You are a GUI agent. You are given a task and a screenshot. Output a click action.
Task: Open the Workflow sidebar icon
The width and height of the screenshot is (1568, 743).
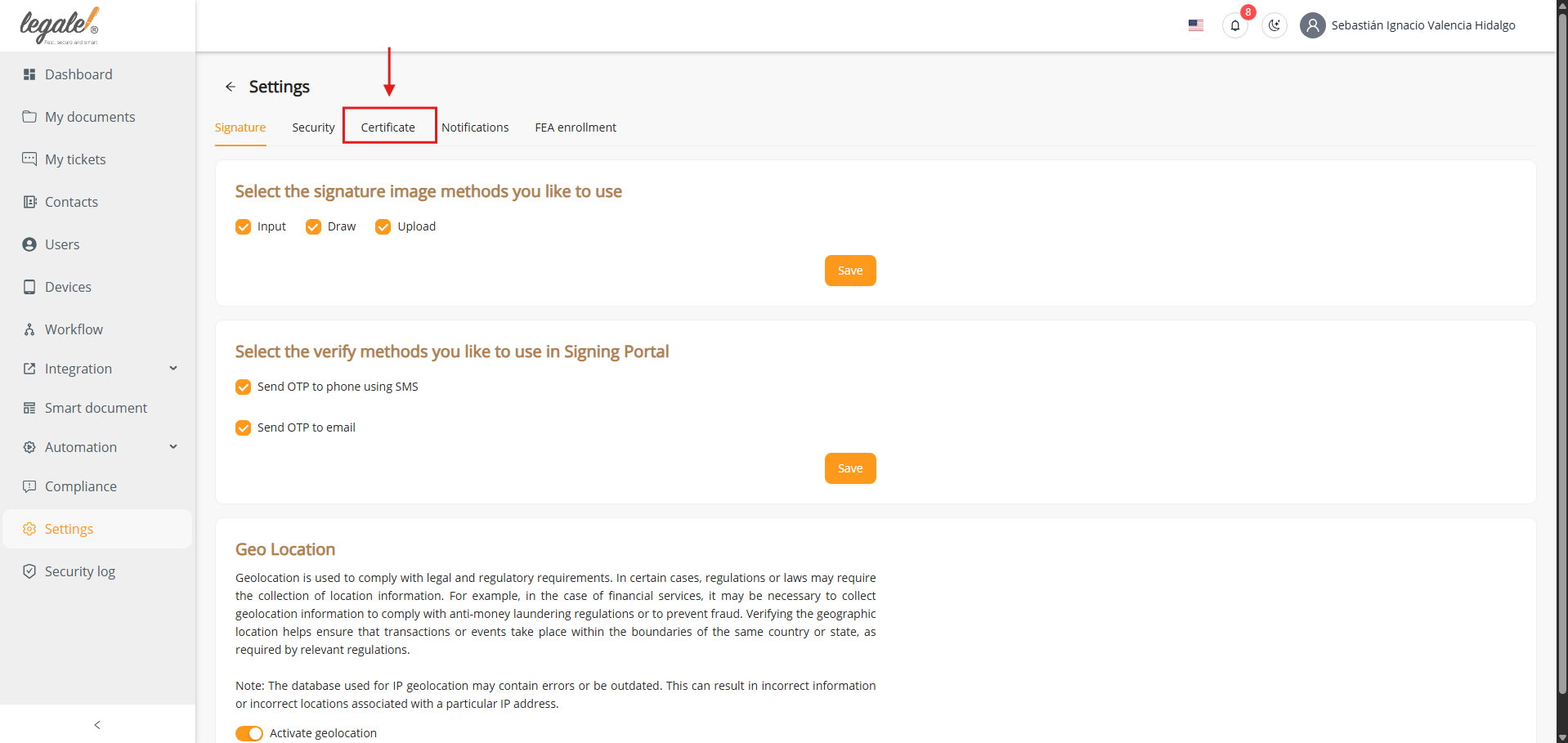pos(29,329)
